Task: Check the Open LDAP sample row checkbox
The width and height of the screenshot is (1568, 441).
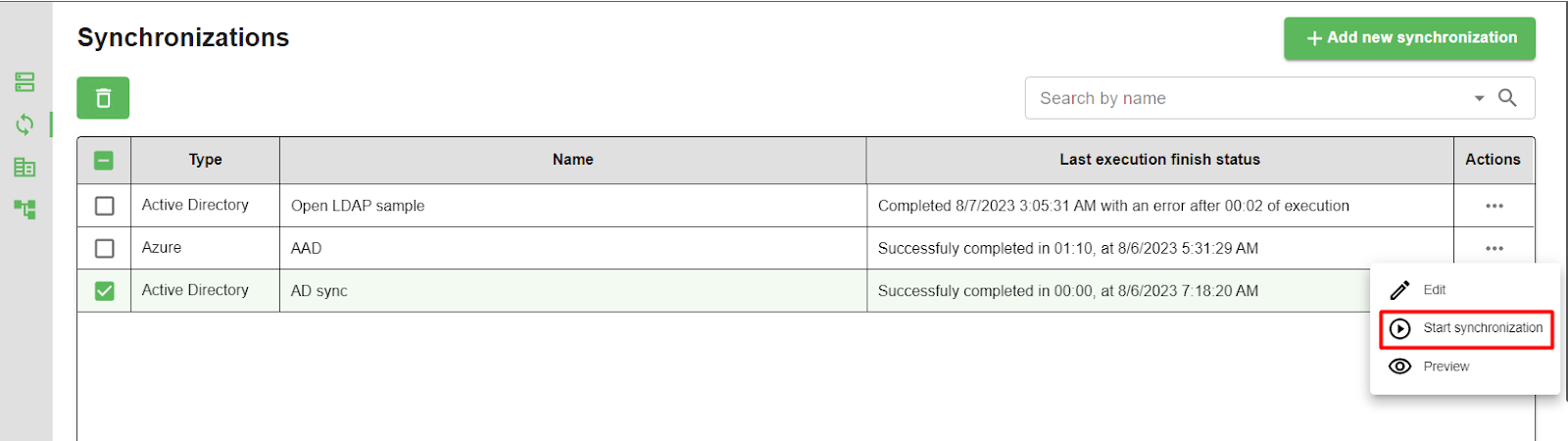Action: pyautogui.click(x=104, y=206)
